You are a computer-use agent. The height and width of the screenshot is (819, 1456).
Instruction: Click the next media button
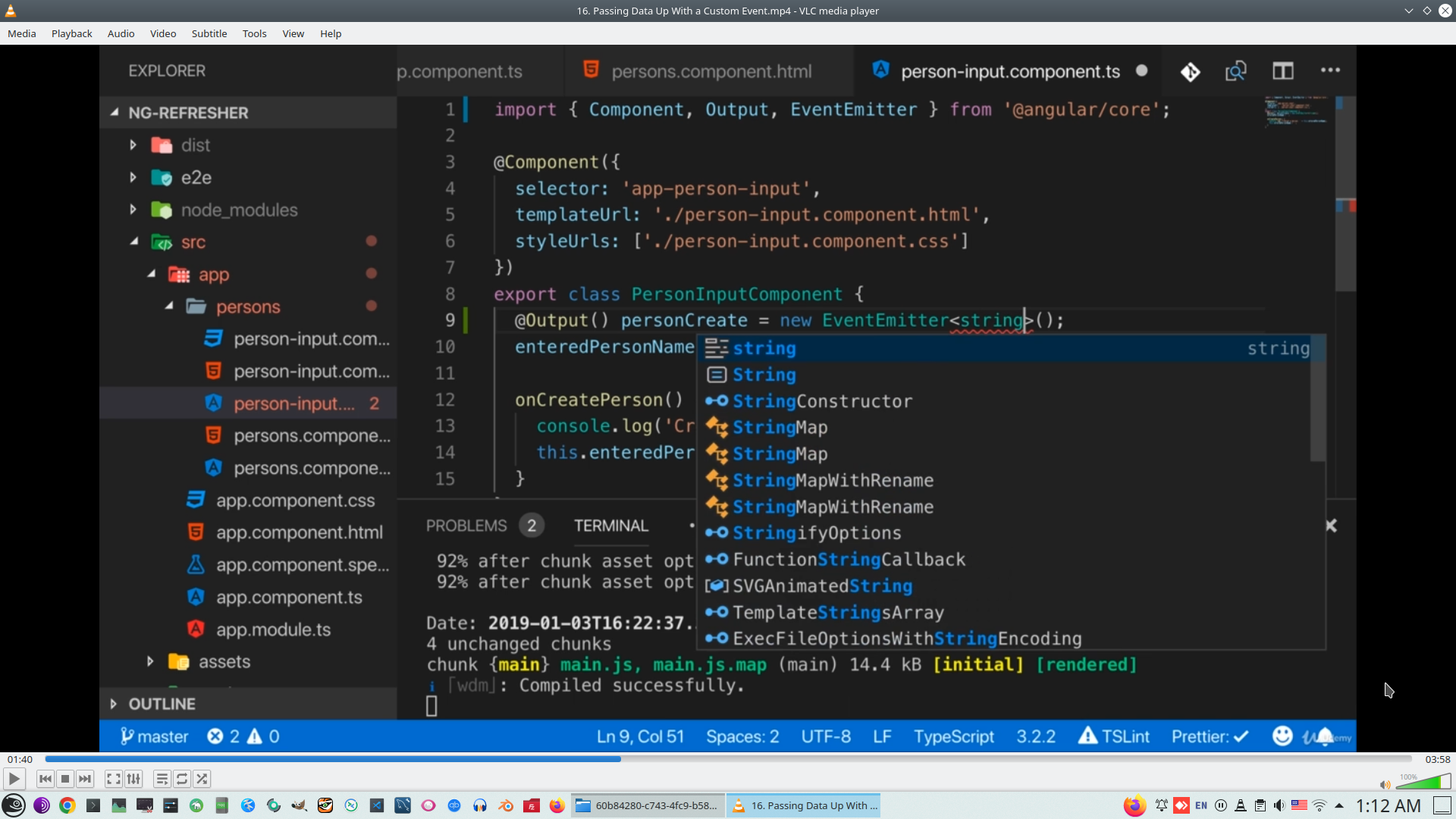tap(85, 779)
